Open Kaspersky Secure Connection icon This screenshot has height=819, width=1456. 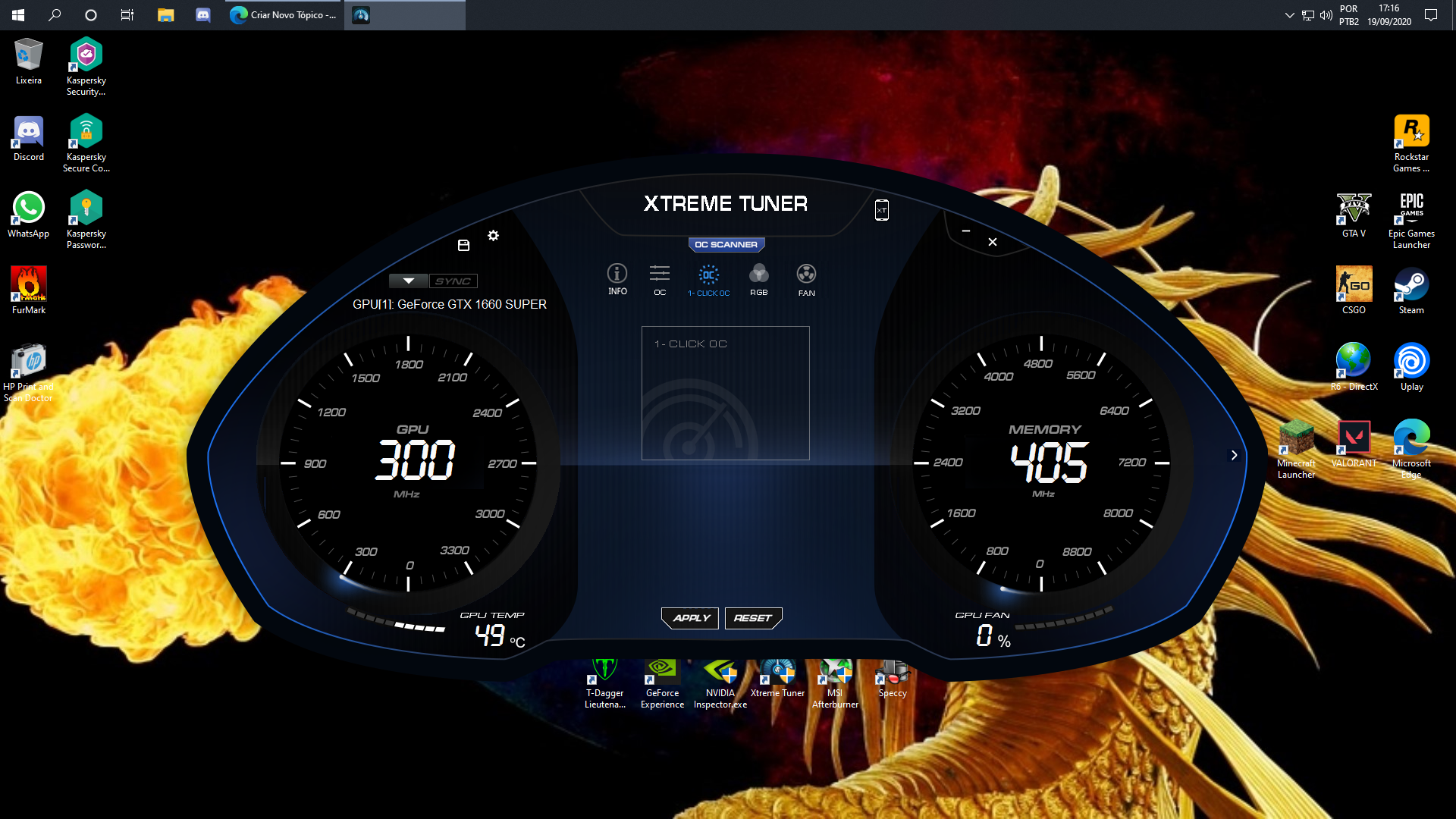point(86,144)
